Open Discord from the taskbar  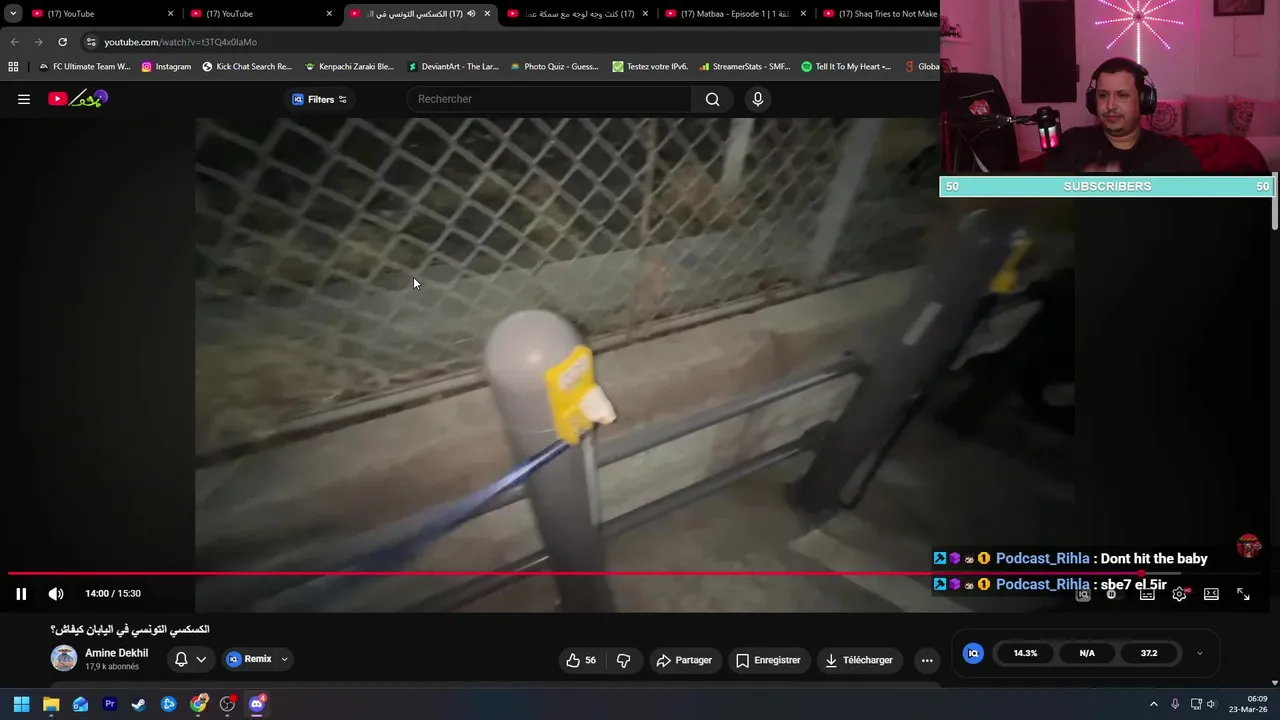pyautogui.click(x=257, y=704)
